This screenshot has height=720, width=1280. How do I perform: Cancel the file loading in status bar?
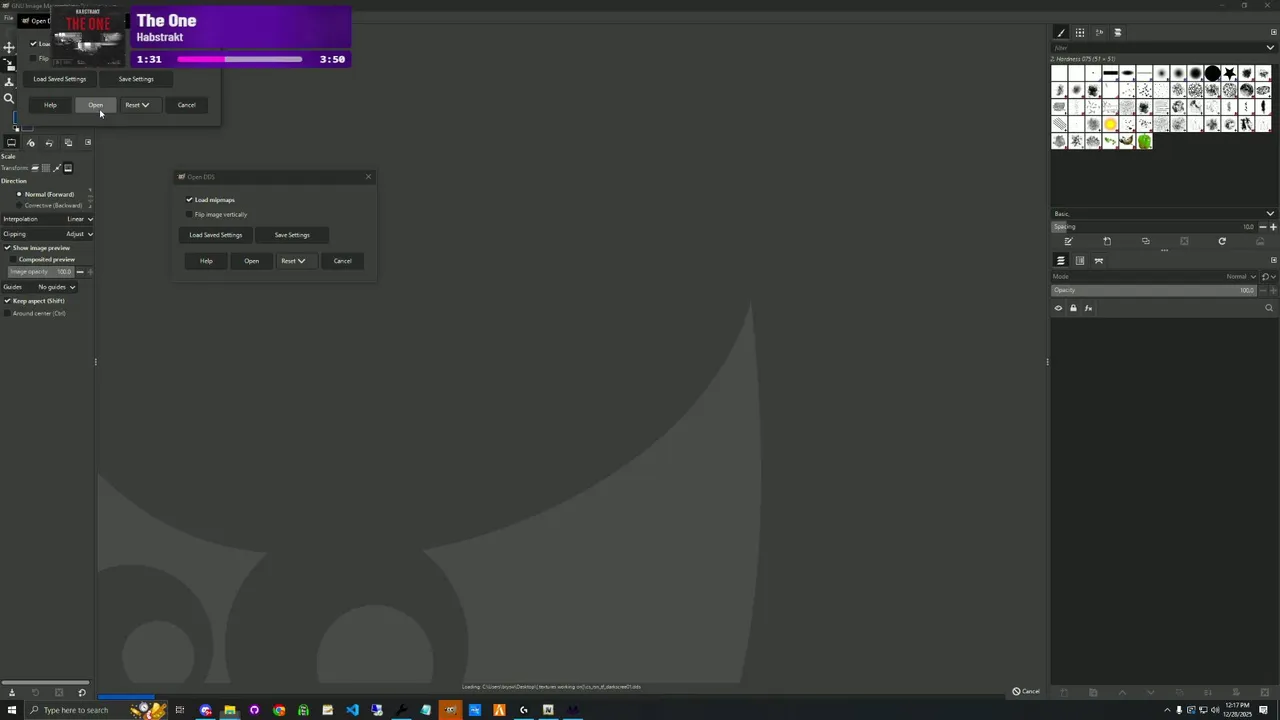(x=1026, y=691)
